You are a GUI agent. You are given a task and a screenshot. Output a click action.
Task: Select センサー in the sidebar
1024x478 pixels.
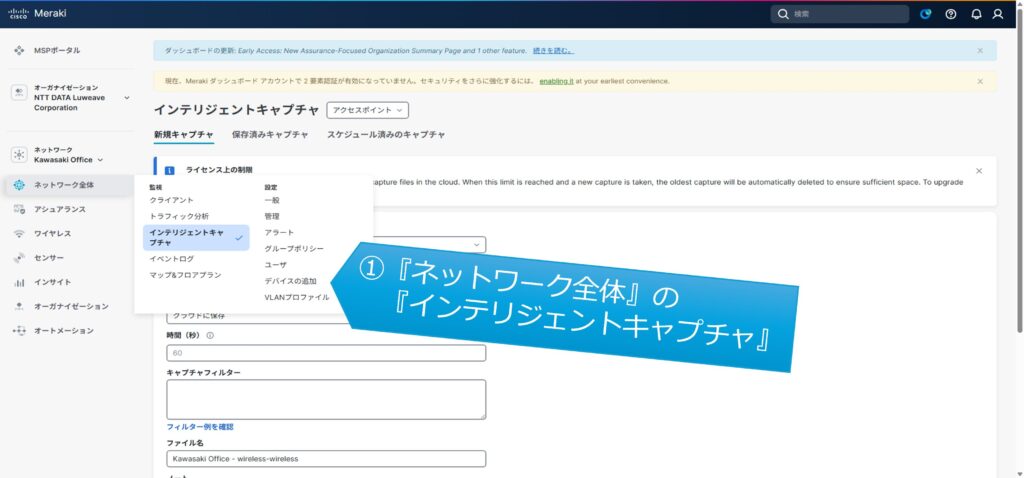click(48, 258)
